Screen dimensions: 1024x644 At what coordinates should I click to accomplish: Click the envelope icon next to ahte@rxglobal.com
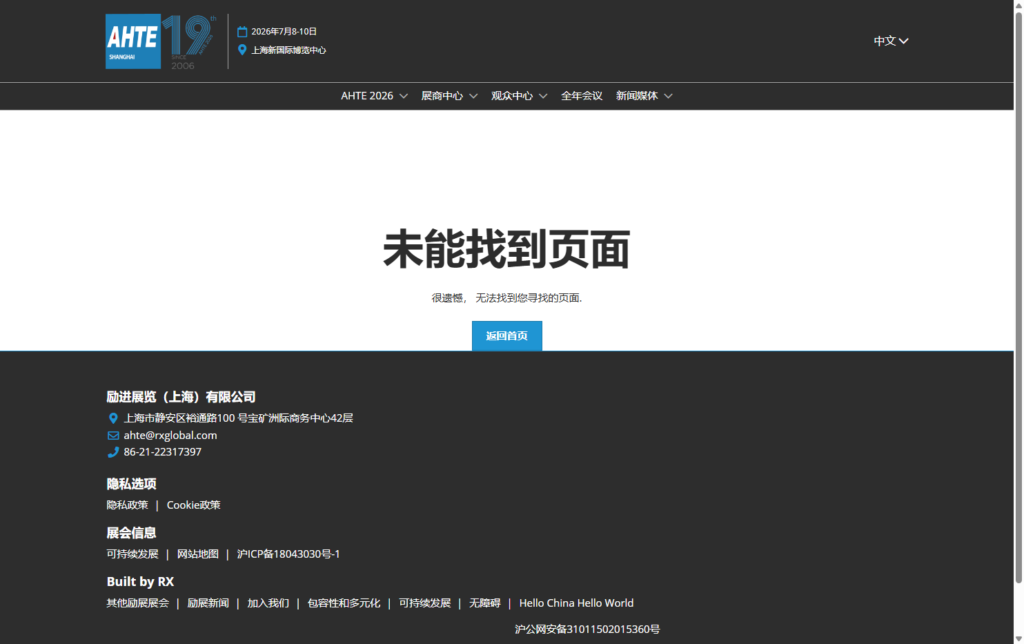(x=112, y=435)
